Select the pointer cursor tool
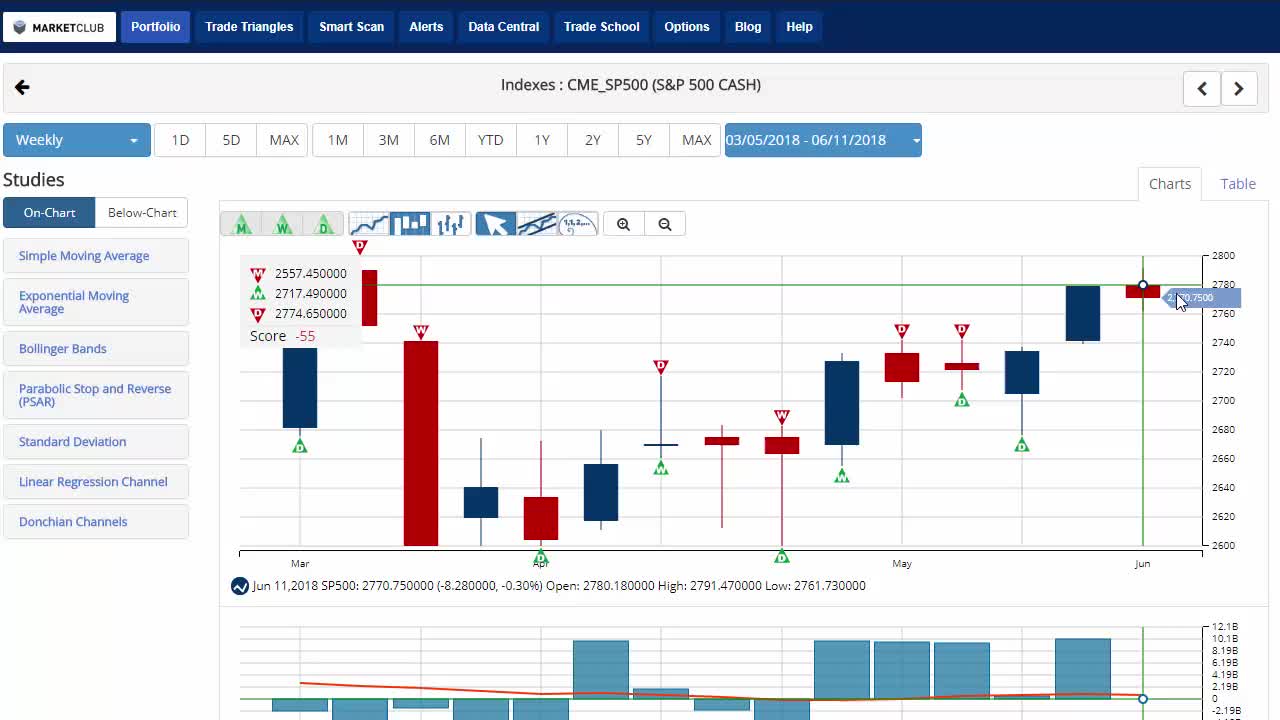1280x720 pixels. point(495,224)
